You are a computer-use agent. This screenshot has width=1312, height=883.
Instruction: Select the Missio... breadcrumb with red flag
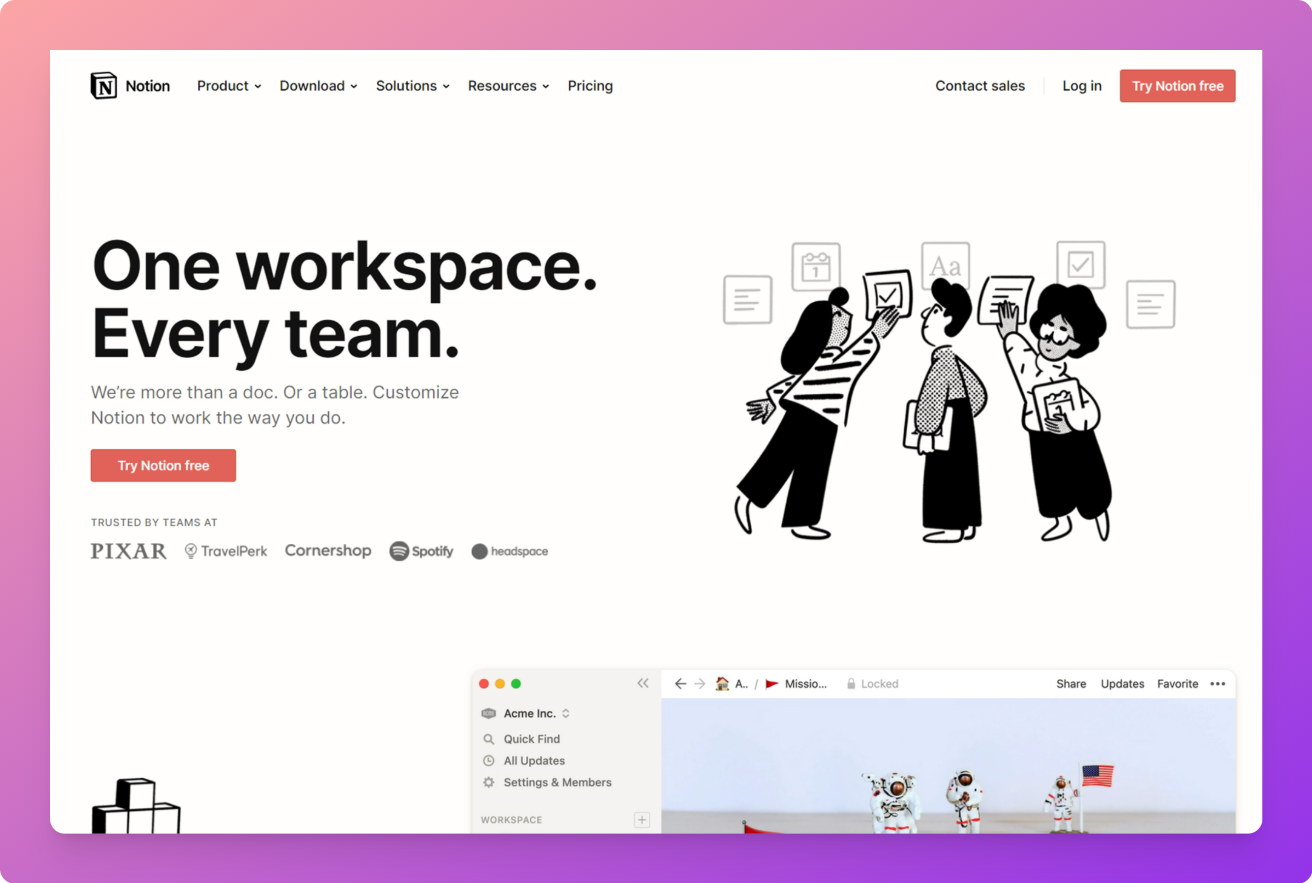(796, 684)
